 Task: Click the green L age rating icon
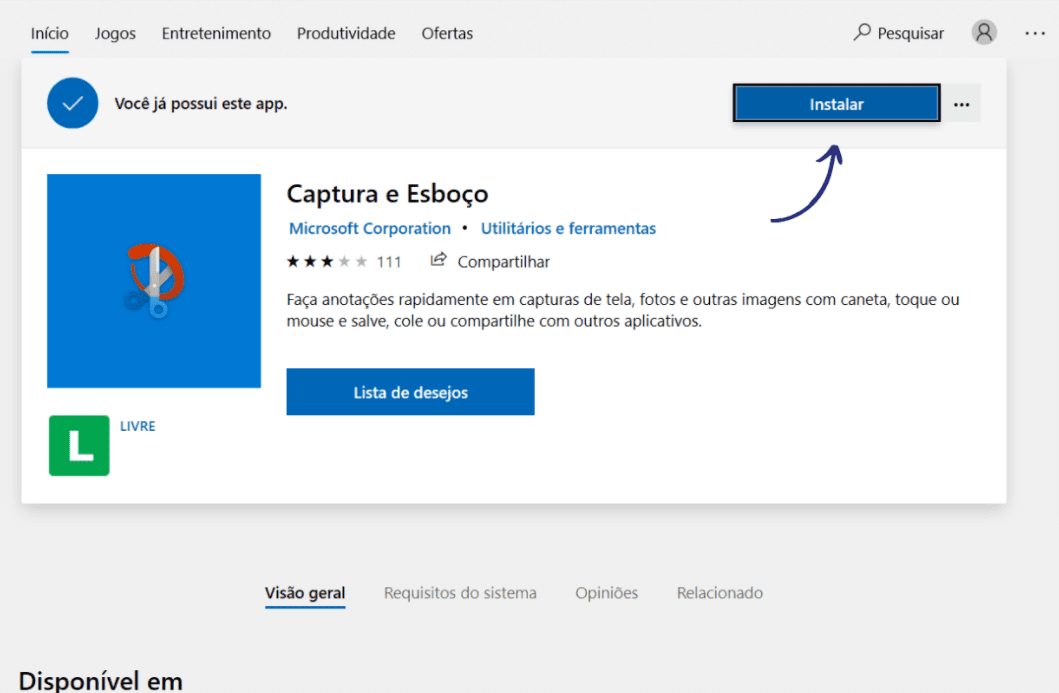(79, 446)
